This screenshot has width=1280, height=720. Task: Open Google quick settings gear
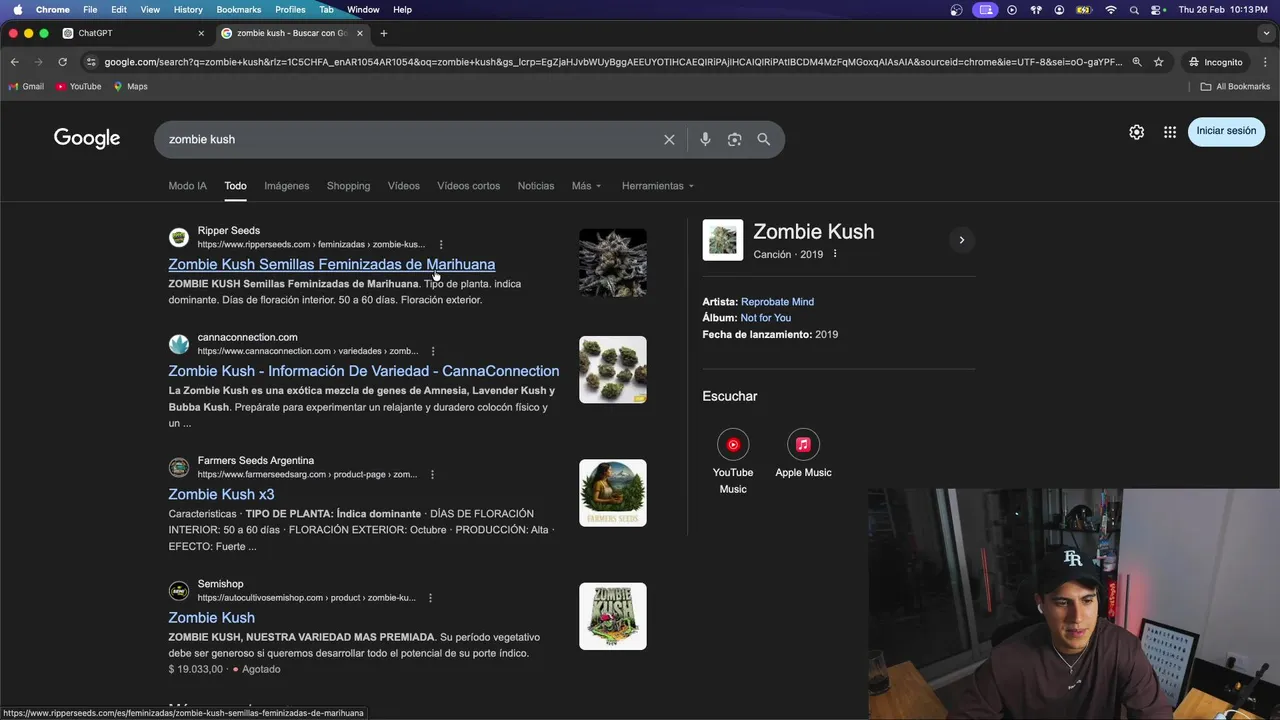coord(1136,132)
